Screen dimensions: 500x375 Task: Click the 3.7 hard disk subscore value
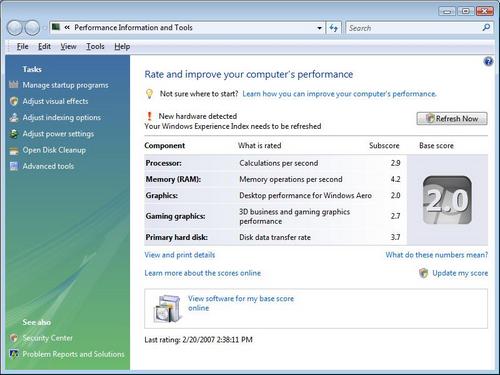395,237
